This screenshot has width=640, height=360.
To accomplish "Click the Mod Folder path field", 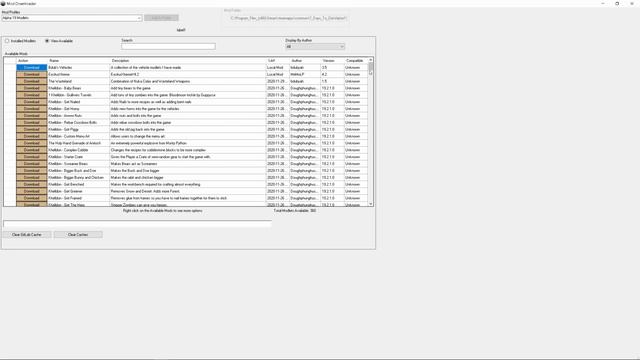I will tap(288, 18).
